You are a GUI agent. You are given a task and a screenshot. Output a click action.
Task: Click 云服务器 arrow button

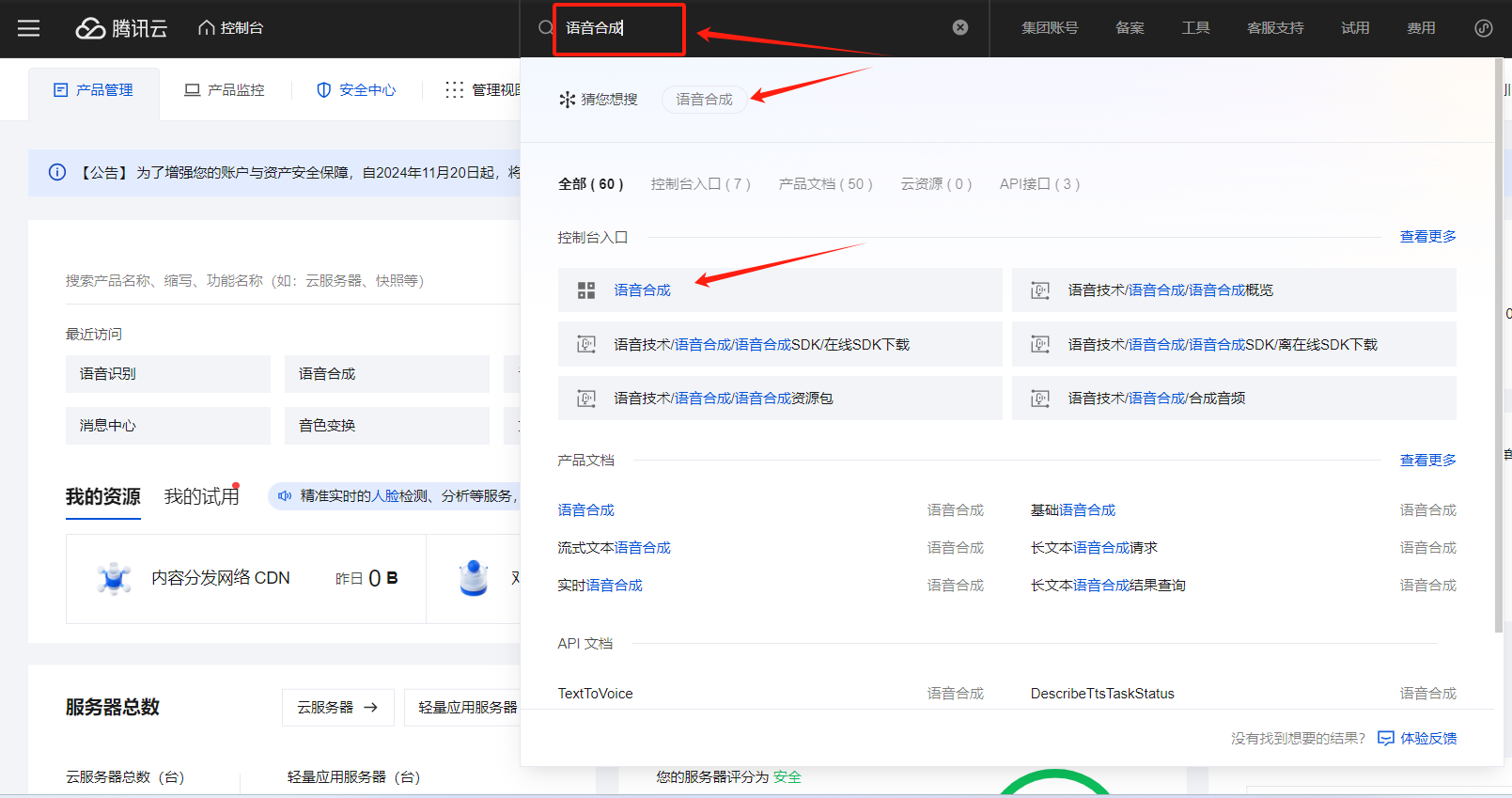[x=337, y=708]
